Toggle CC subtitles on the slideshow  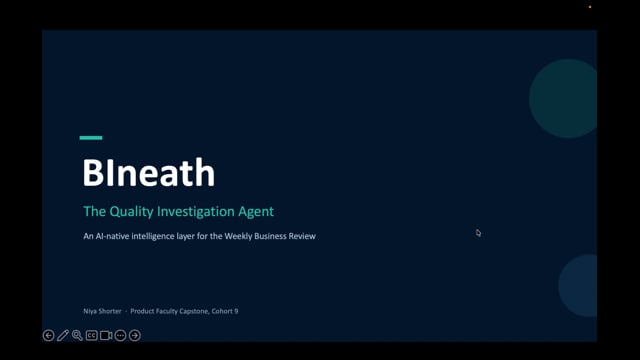[x=91, y=336]
